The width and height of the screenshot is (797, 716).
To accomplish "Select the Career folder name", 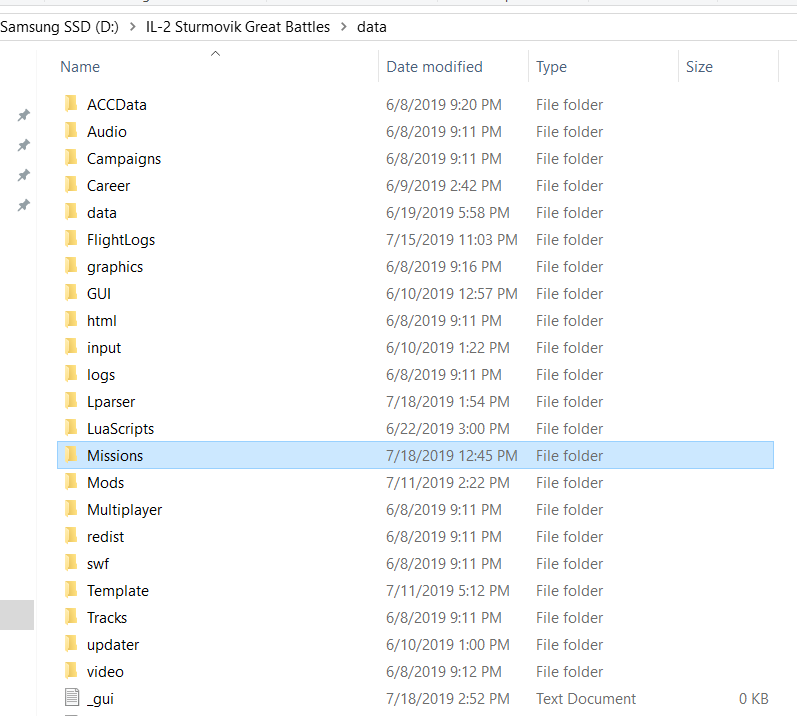I will tap(108, 185).
